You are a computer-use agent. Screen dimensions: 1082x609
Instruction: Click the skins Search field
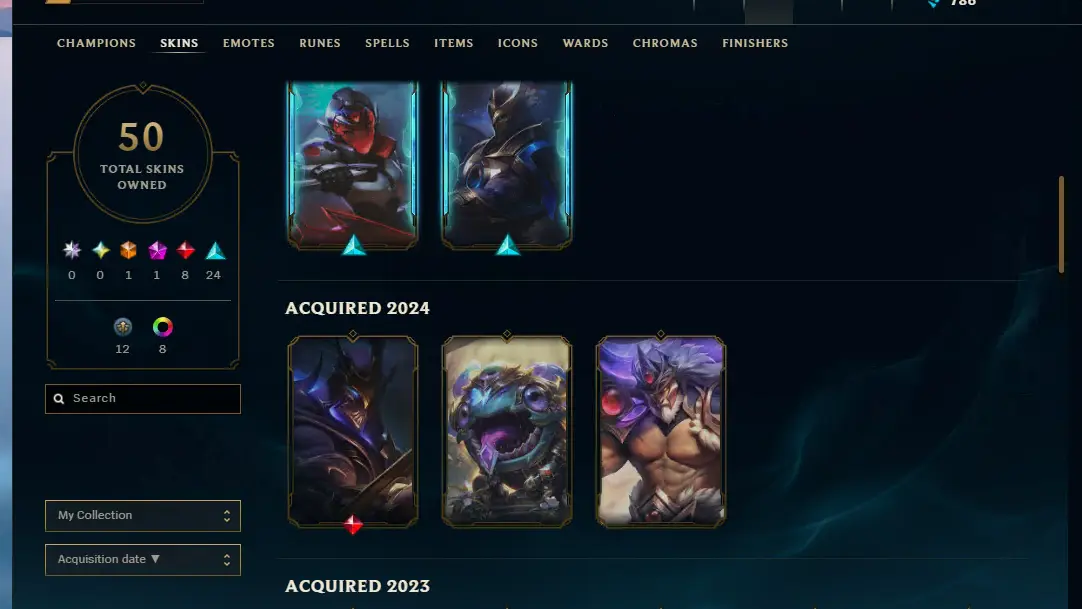point(143,399)
